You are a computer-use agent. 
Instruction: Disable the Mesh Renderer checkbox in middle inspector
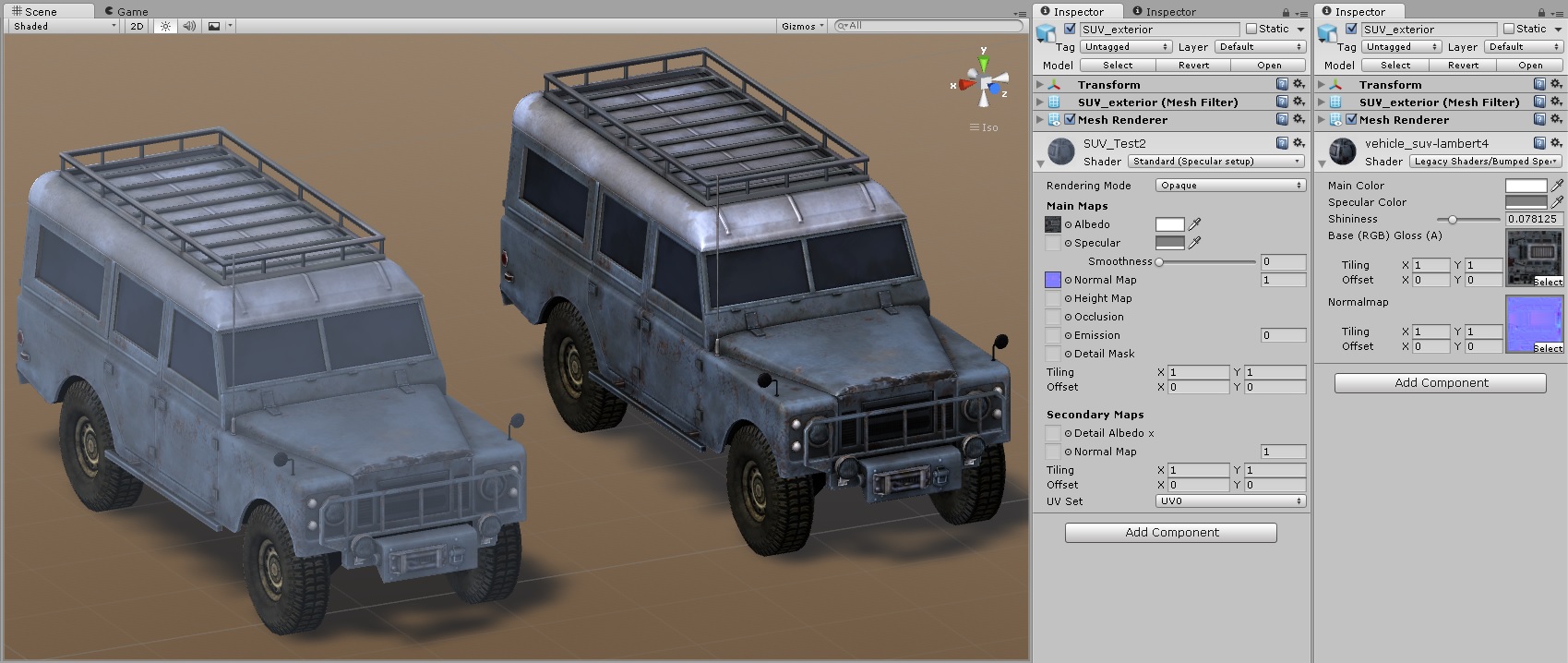[x=1070, y=120]
